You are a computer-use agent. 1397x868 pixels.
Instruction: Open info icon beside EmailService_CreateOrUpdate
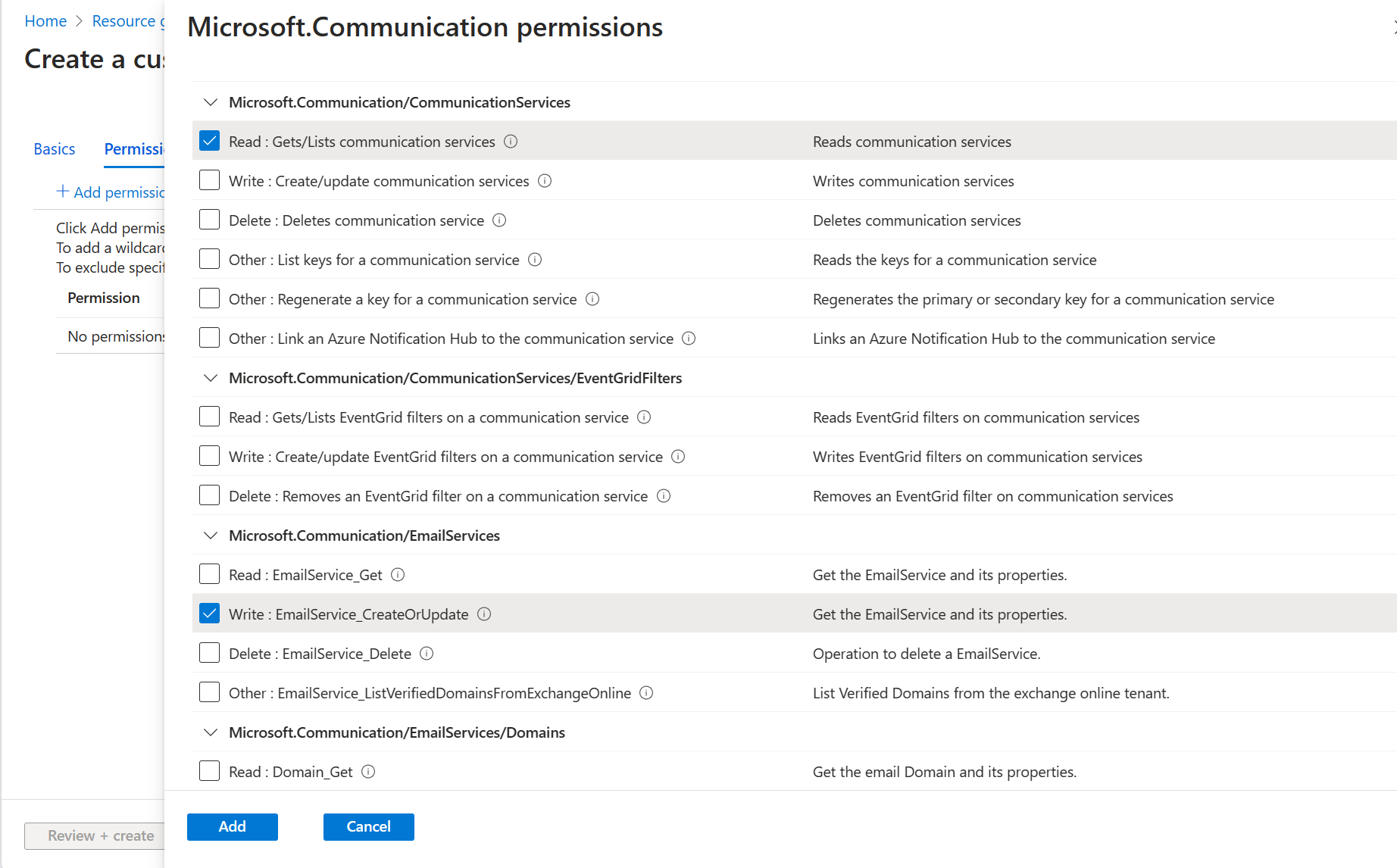(x=484, y=614)
